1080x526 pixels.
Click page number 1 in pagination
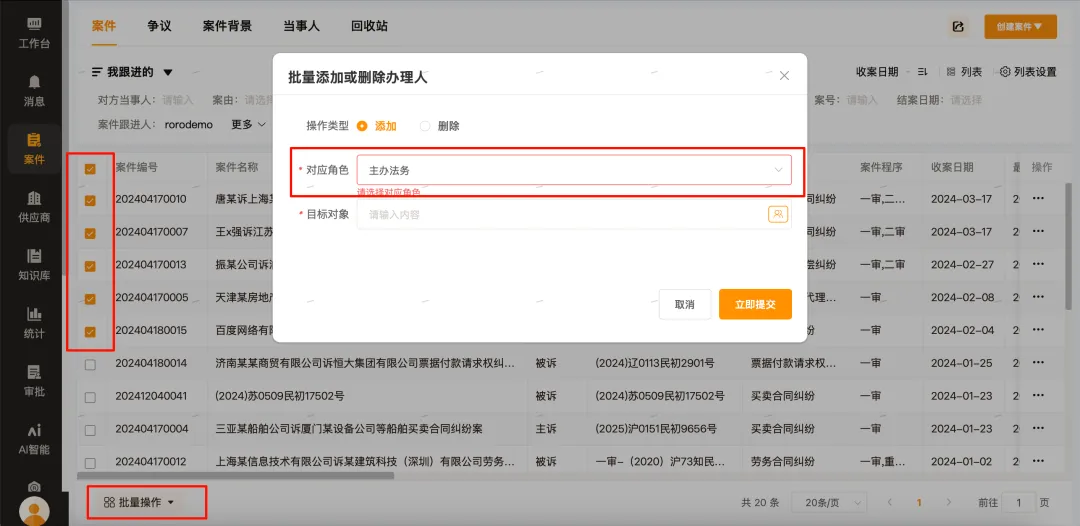pyautogui.click(x=919, y=503)
